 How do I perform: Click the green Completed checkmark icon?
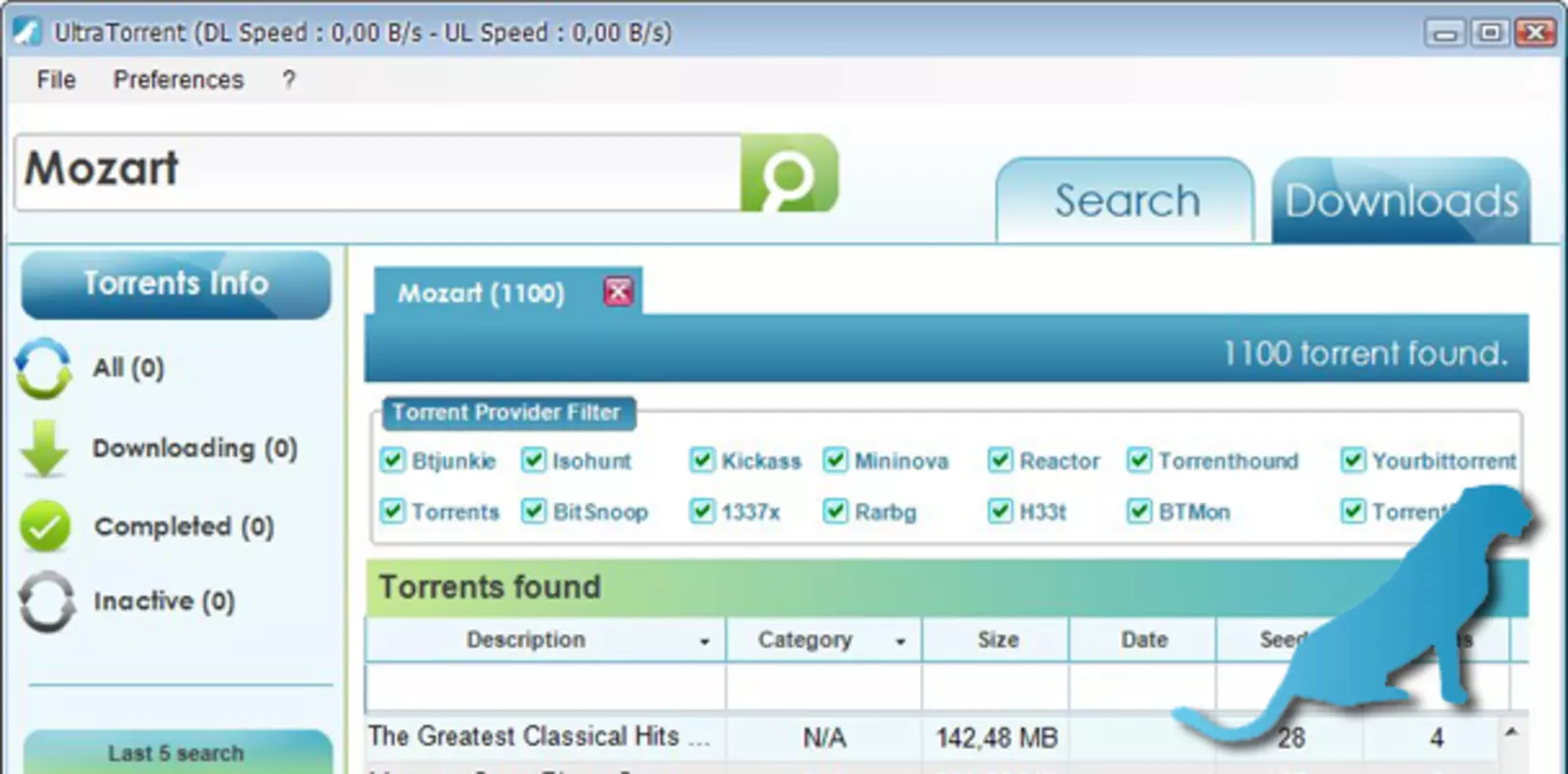pyautogui.click(x=44, y=526)
